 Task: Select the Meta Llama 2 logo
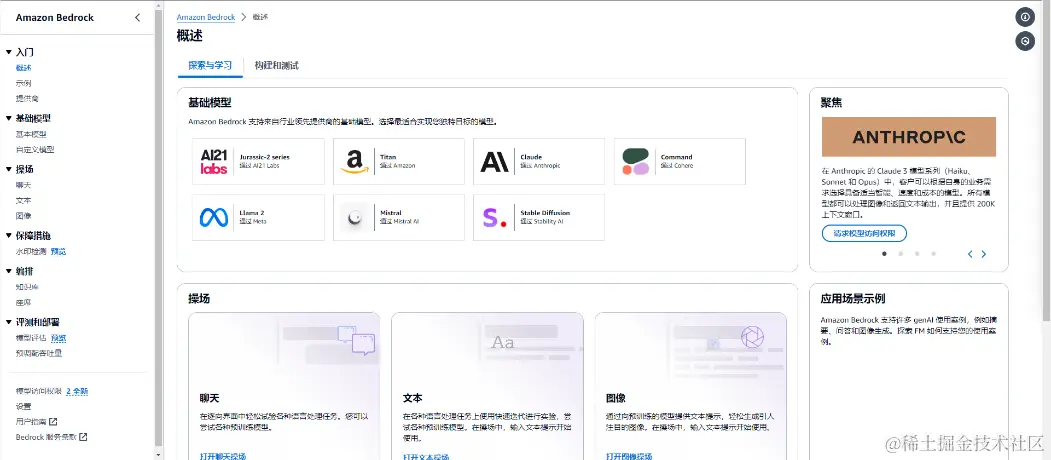pyautogui.click(x=214, y=217)
